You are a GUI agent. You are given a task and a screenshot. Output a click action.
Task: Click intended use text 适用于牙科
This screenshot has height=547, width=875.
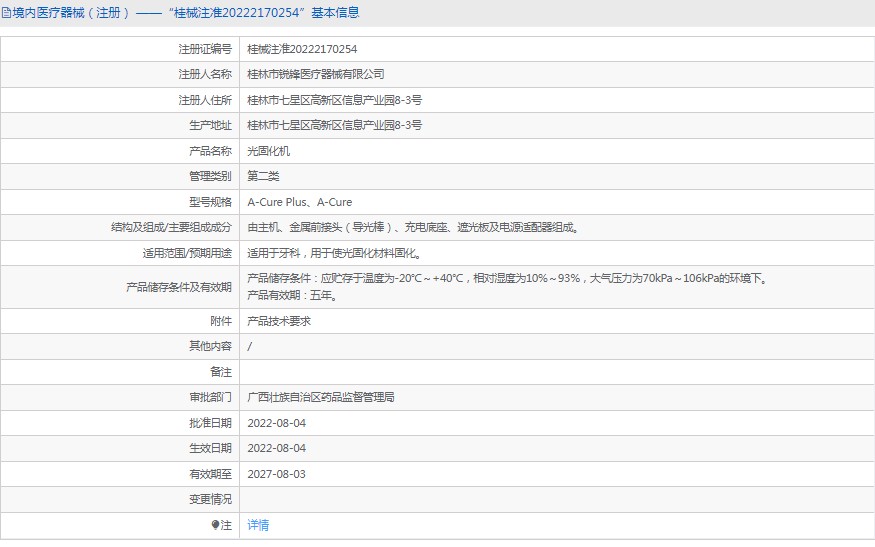[334, 253]
